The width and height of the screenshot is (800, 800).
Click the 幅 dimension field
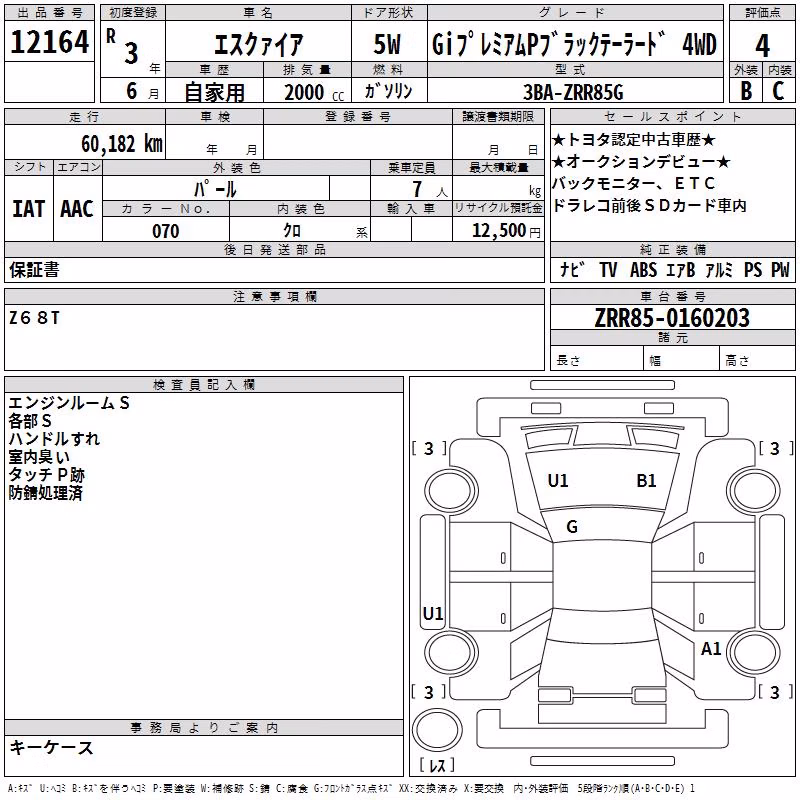click(x=682, y=360)
